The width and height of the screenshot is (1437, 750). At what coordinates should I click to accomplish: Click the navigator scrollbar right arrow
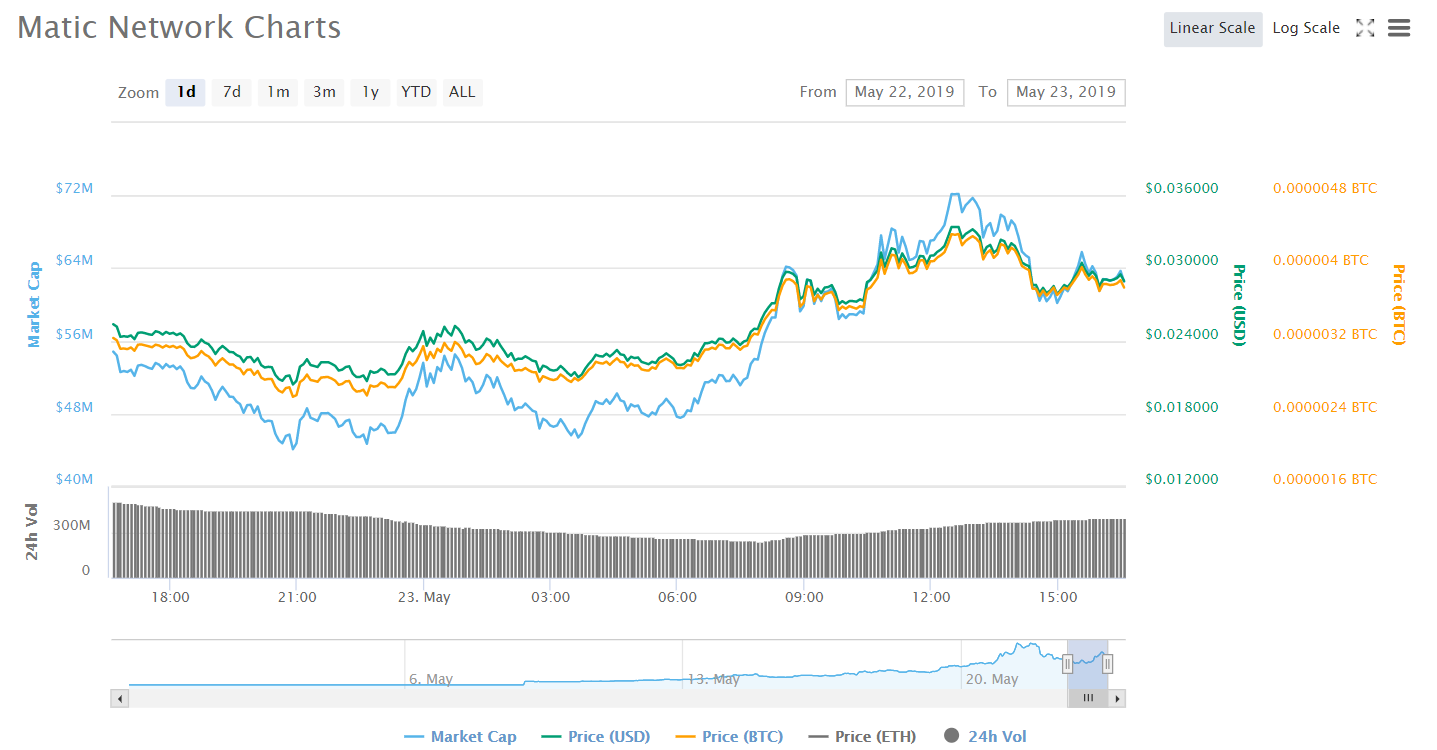[1117, 698]
